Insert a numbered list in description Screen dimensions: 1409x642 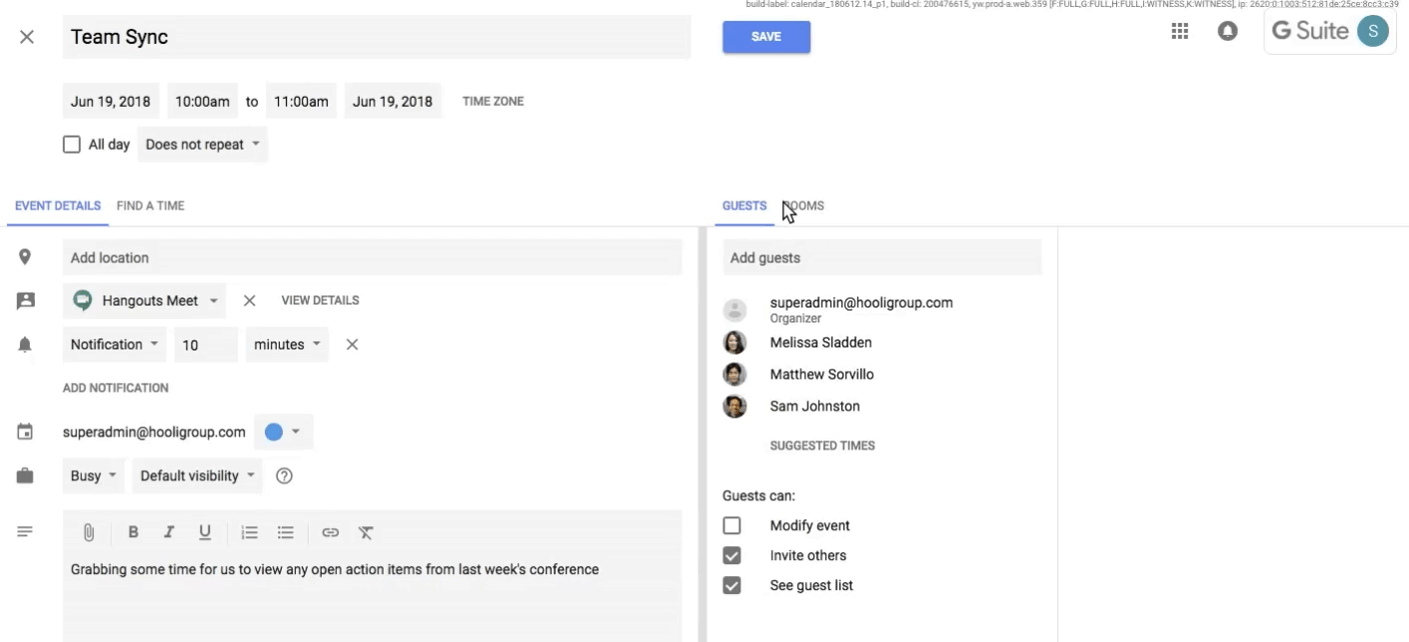click(x=250, y=533)
